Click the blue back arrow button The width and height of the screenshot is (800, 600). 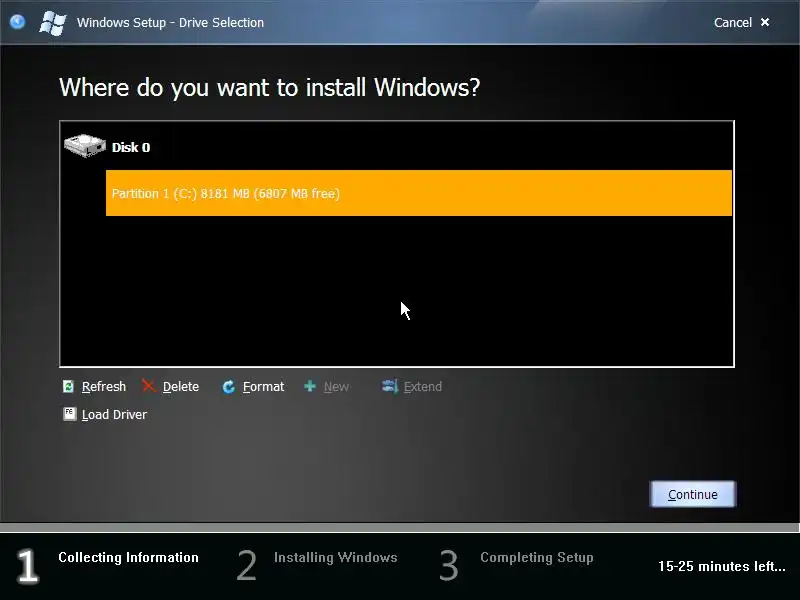(17, 22)
